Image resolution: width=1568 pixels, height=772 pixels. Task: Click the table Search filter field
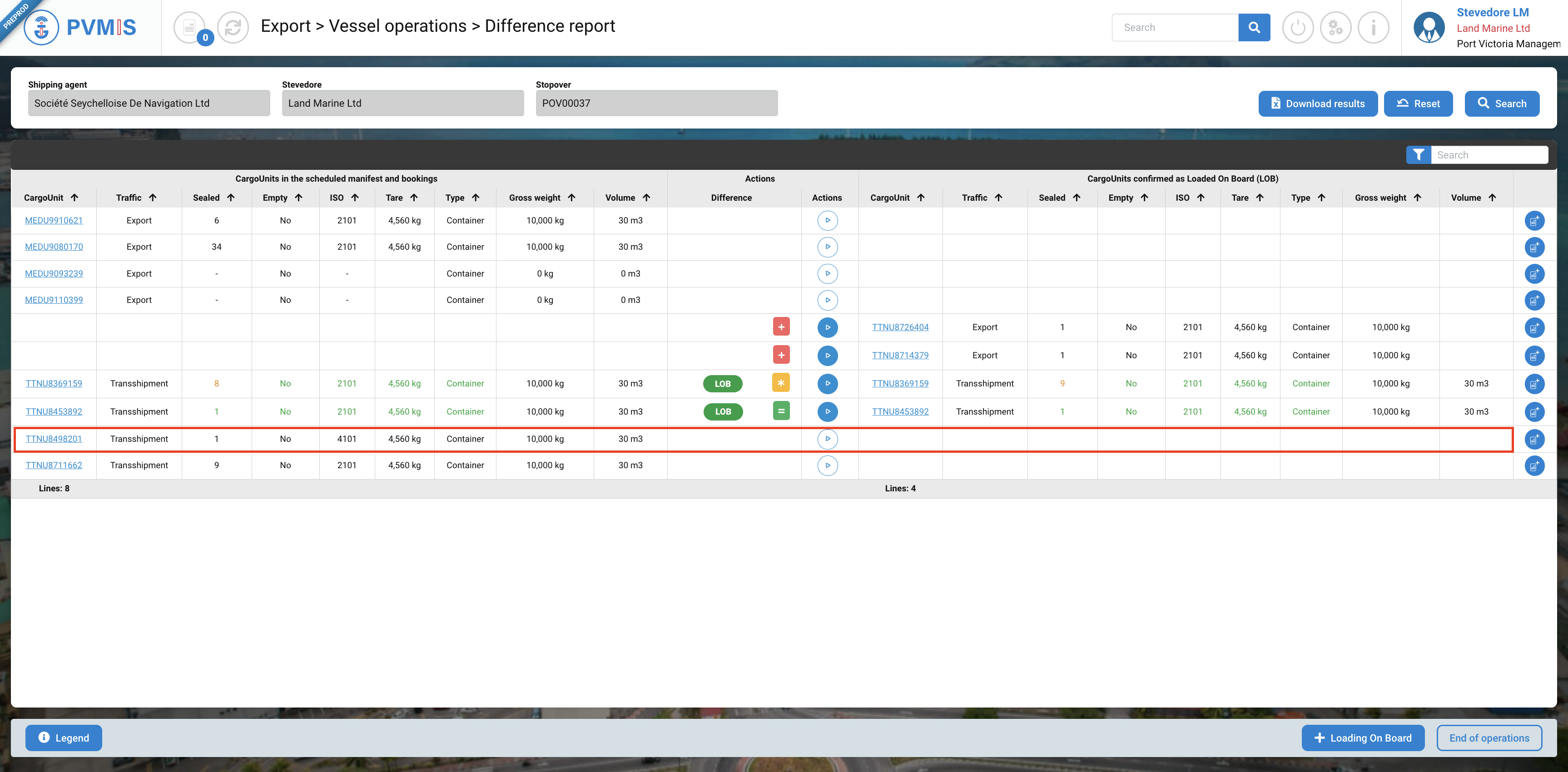(x=1488, y=155)
